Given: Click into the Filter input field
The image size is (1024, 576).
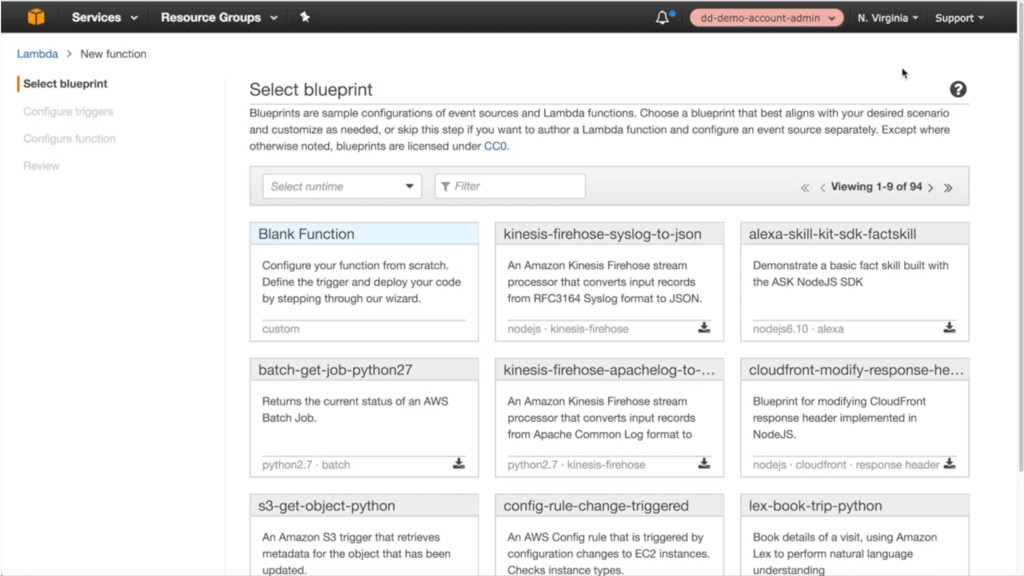Looking at the screenshot, I should 510,186.
